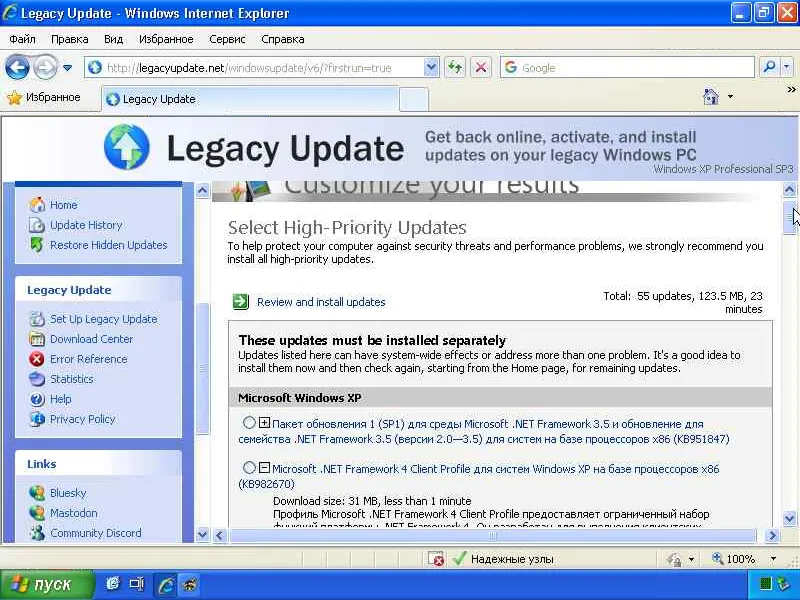Click the Community Discord icon

[x=37, y=533]
